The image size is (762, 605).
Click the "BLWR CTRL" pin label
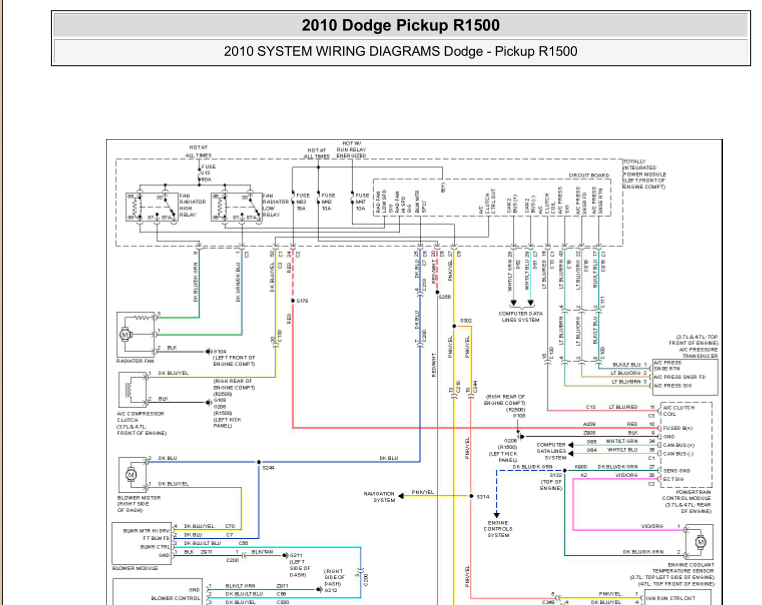pos(155,547)
